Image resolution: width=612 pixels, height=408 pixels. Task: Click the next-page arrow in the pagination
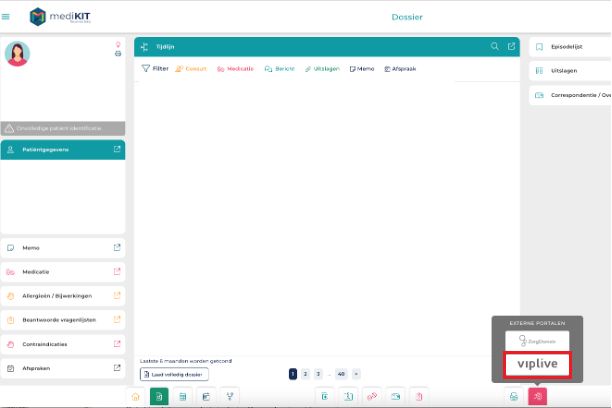(356, 374)
